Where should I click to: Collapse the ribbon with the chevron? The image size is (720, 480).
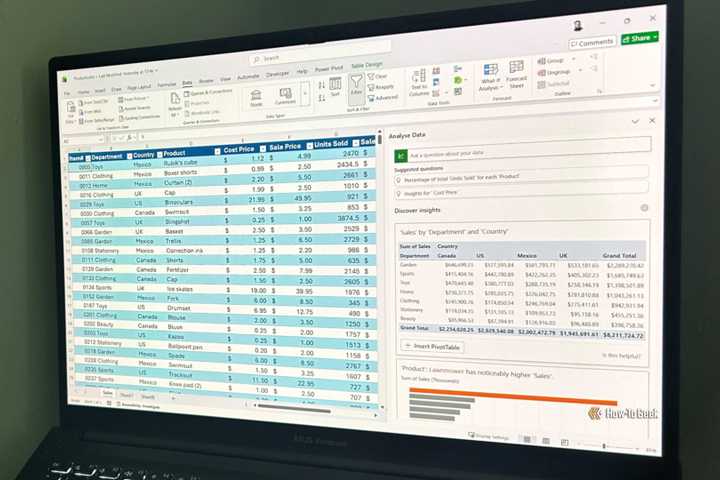click(x=652, y=85)
